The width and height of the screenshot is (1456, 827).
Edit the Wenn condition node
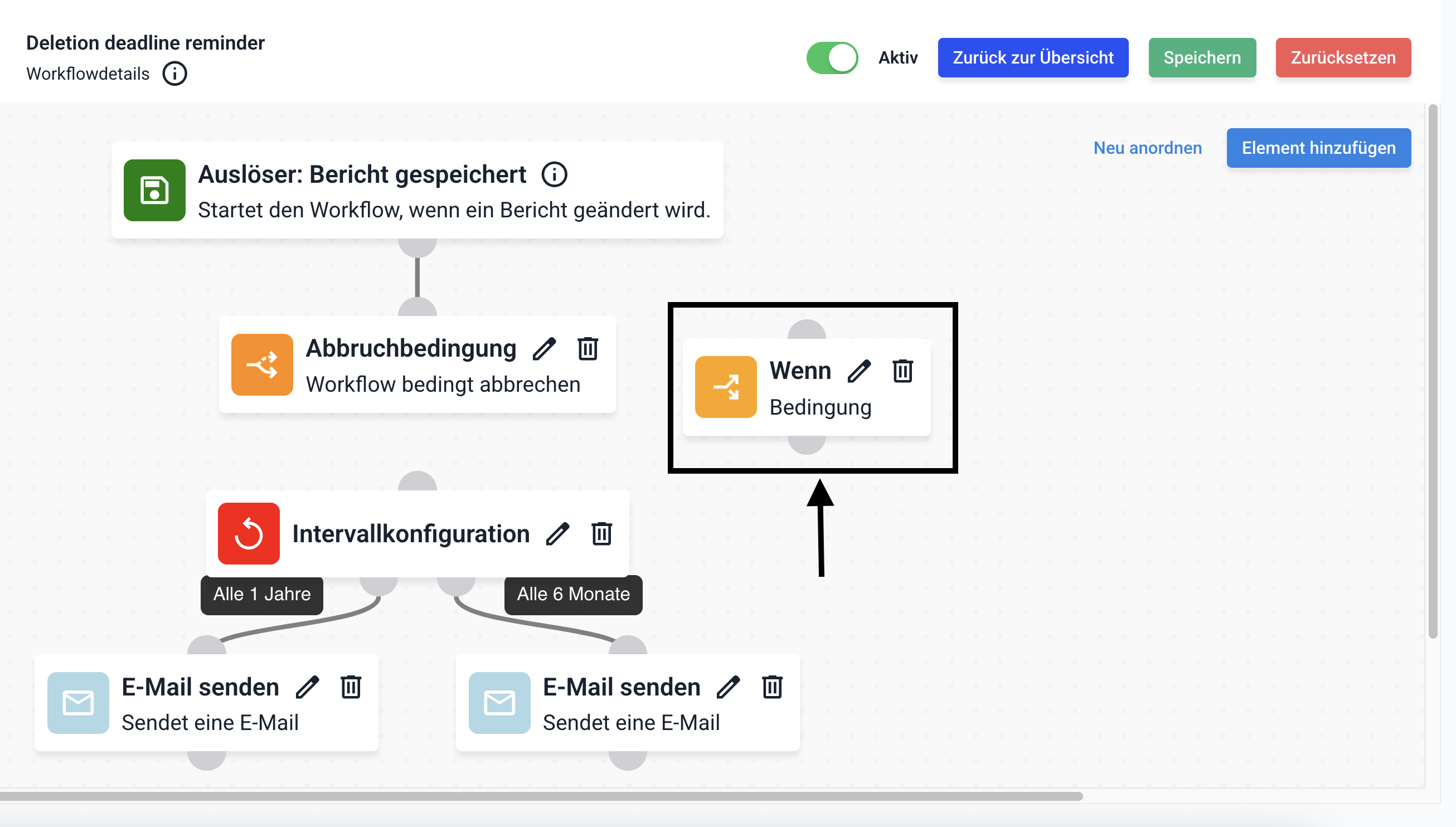click(x=858, y=372)
